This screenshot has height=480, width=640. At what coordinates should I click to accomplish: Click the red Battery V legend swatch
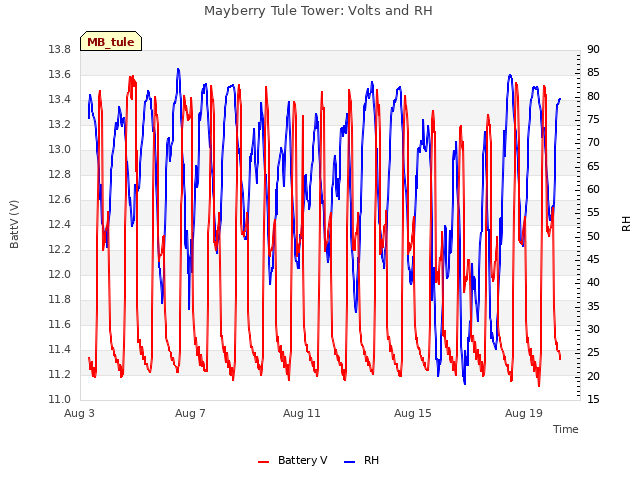264,461
